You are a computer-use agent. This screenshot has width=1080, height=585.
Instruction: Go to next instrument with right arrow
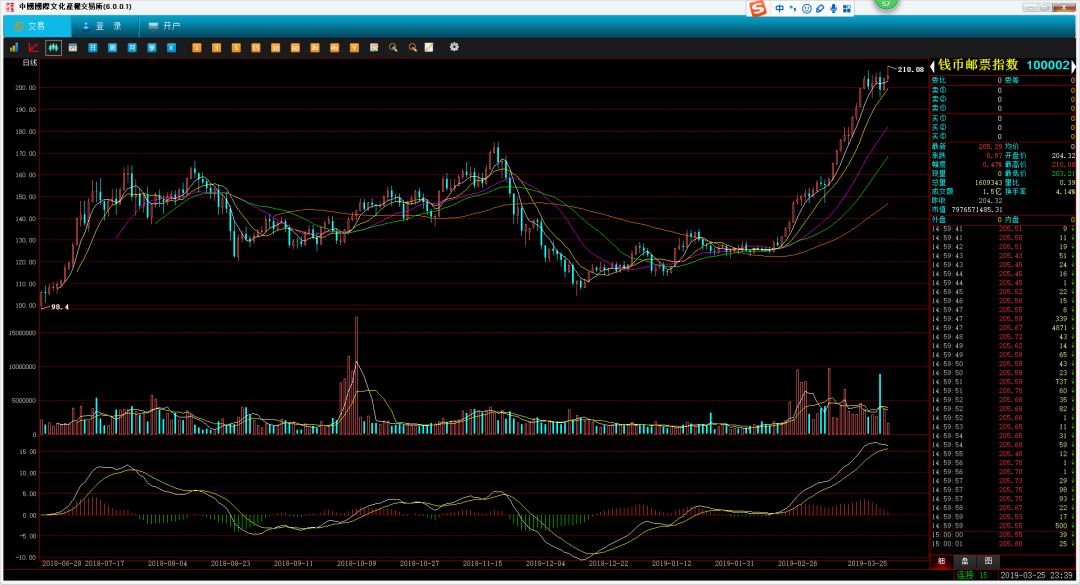pos(1073,66)
